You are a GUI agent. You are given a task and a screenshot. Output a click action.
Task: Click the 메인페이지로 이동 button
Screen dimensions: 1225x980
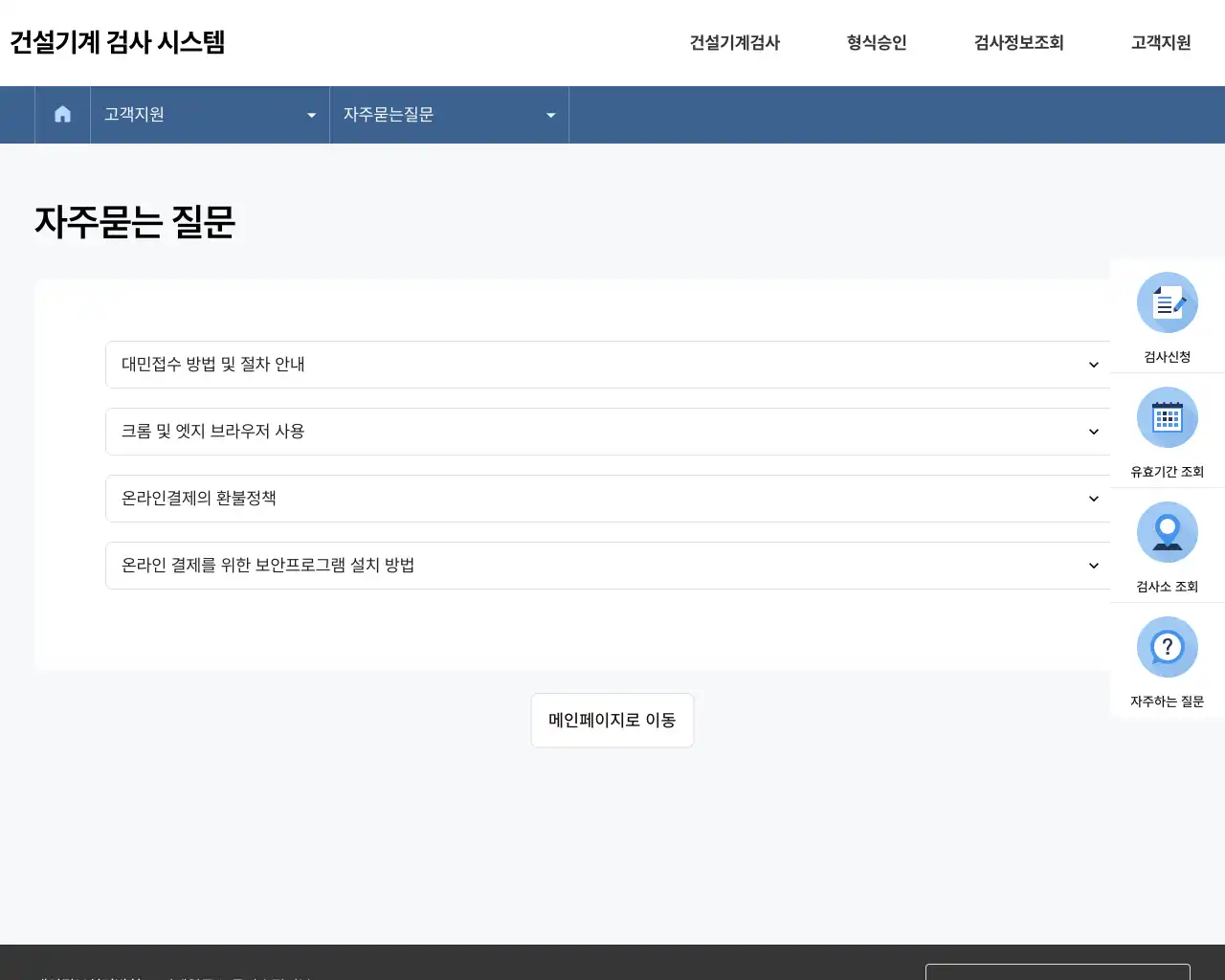tap(612, 720)
